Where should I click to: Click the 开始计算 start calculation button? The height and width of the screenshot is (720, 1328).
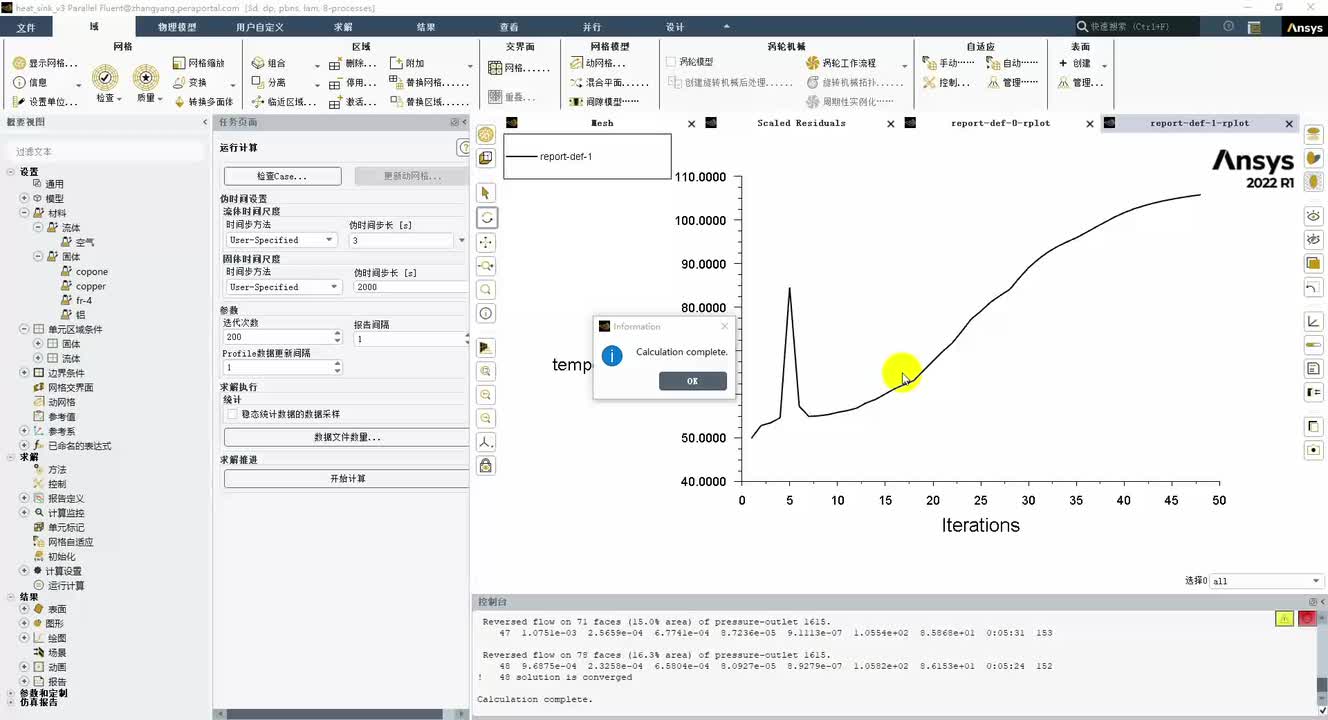(x=346, y=479)
